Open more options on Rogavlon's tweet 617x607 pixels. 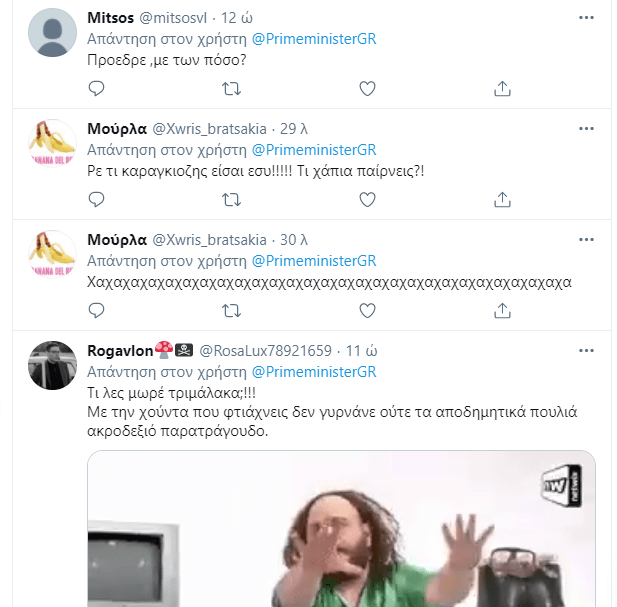(586, 351)
